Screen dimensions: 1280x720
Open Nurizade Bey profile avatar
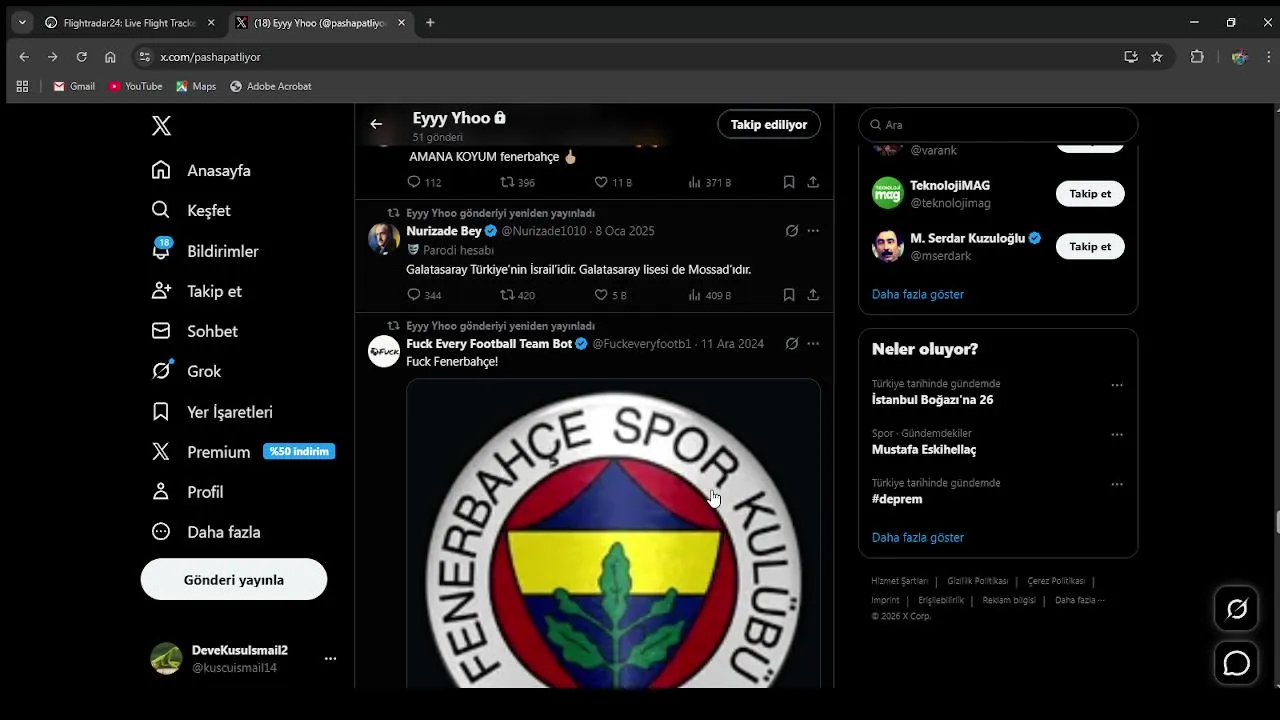coord(384,239)
